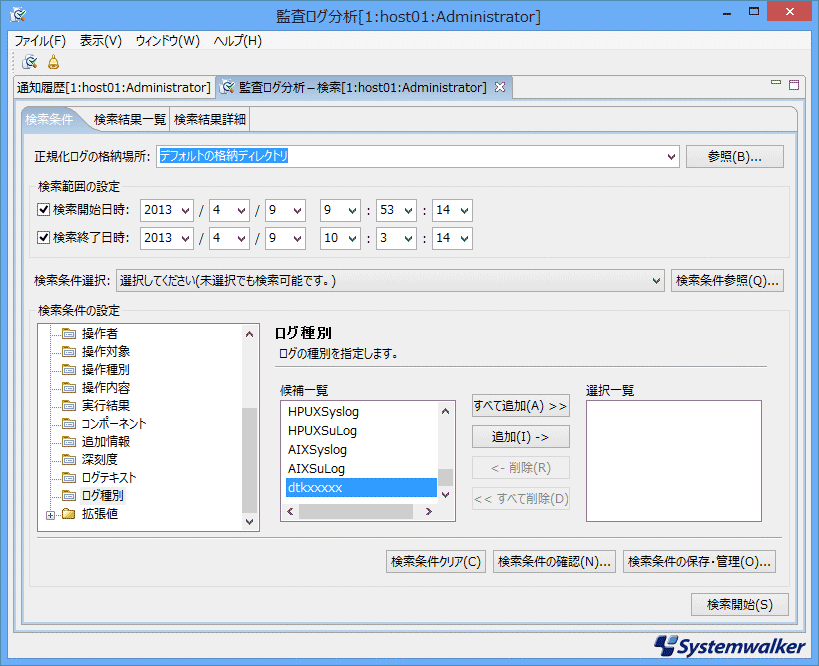This screenshot has height=666, width=819.
Task: Open the 検索条件選択 dropdown
Action: 656,281
